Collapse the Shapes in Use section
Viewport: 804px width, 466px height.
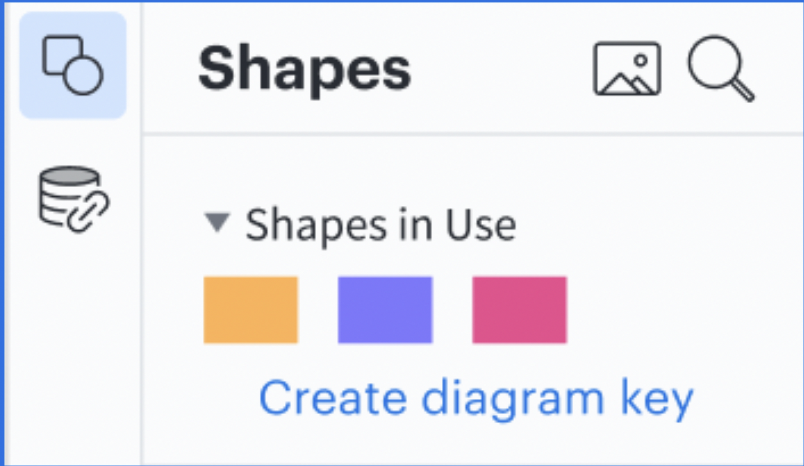point(217,223)
